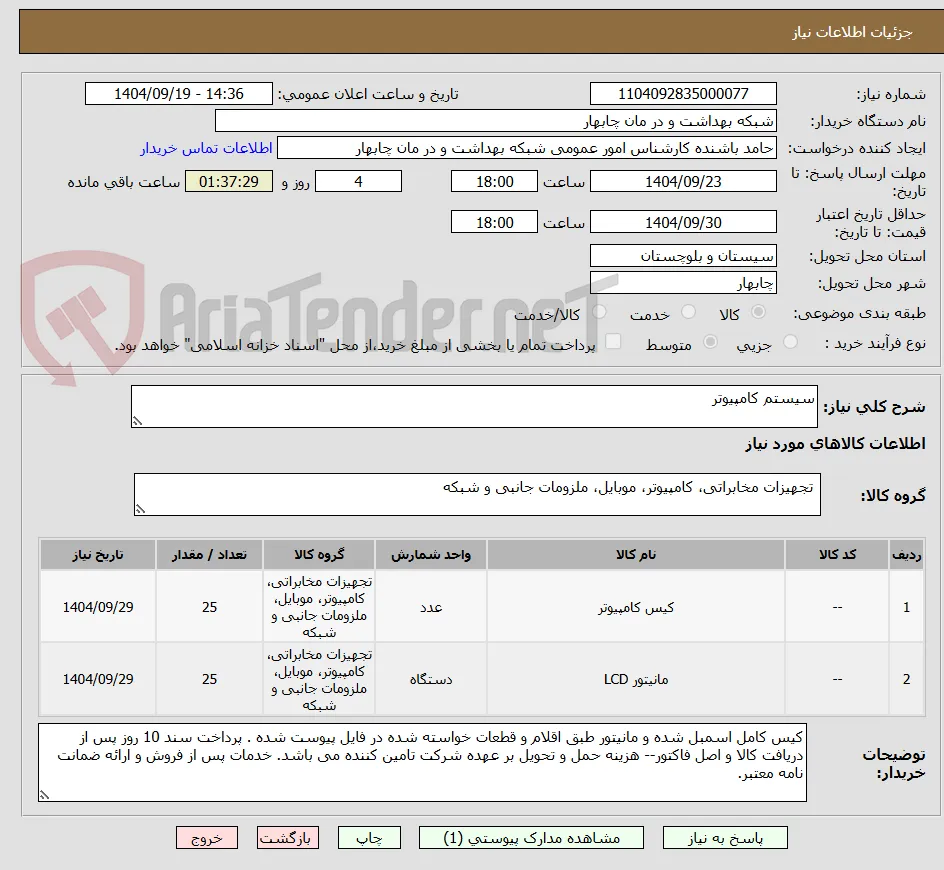Click the remaining time field 01:37:29
Viewport: 944px width, 870px height.
[x=229, y=181]
